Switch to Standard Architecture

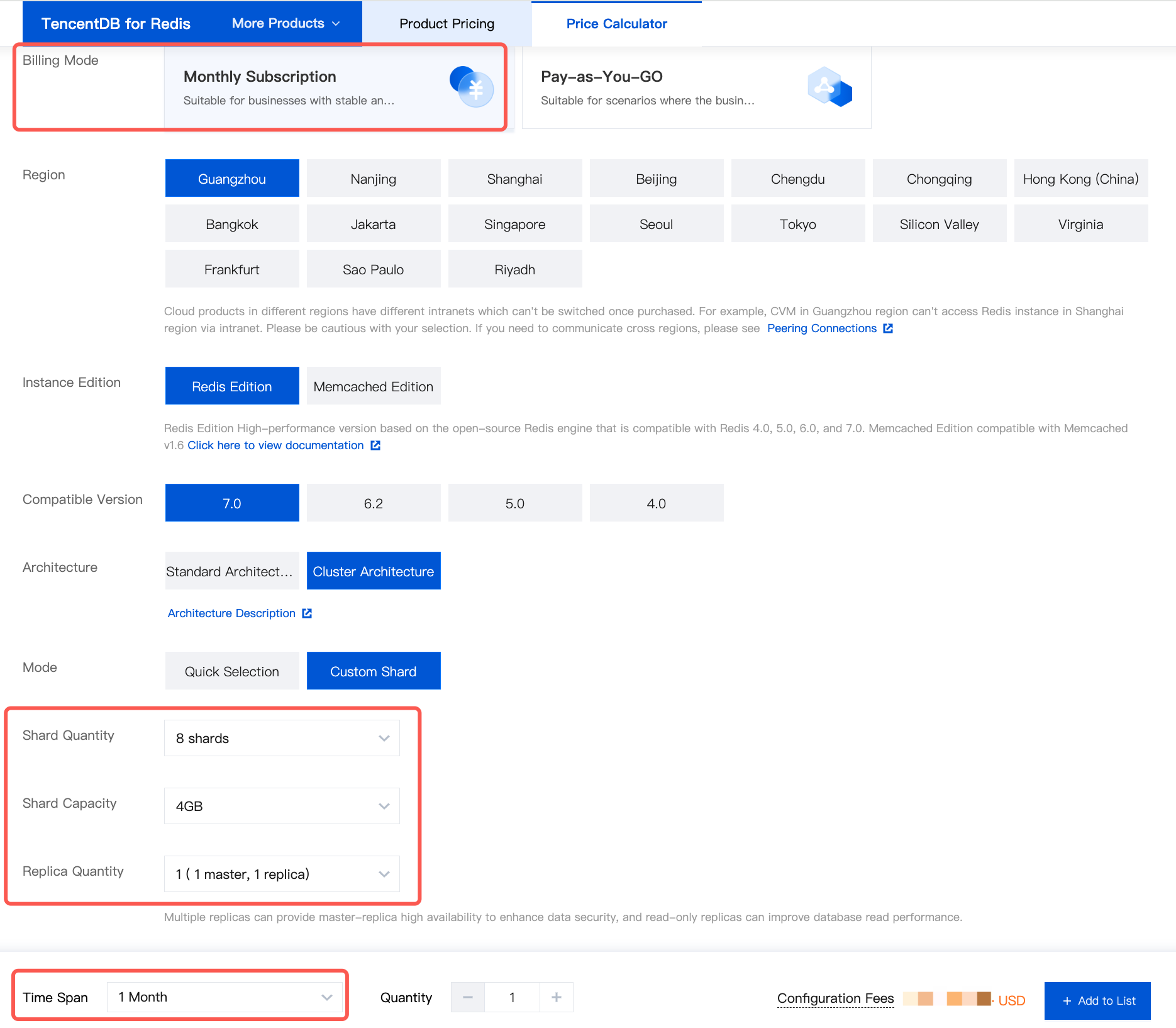[x=232, y=571]
